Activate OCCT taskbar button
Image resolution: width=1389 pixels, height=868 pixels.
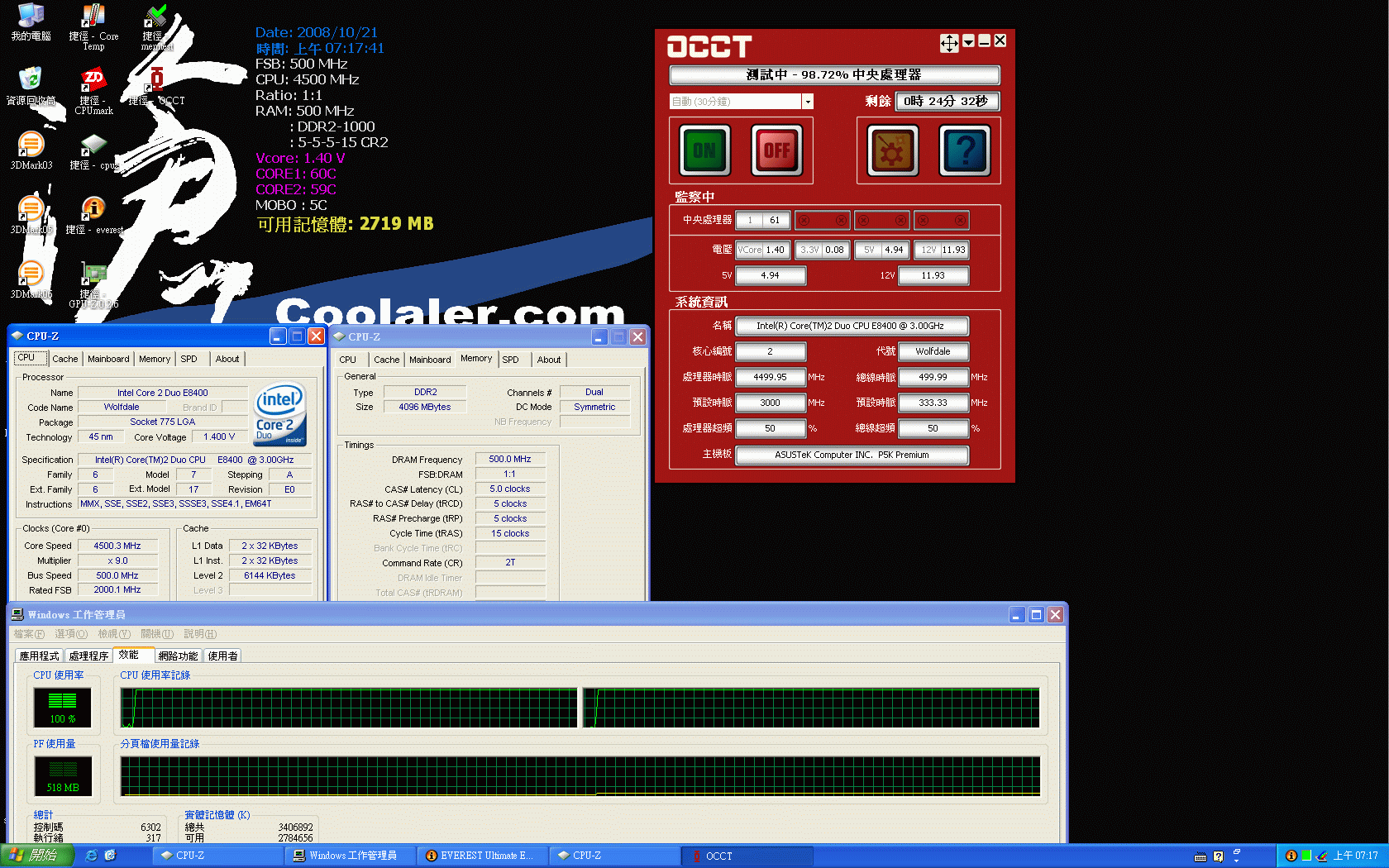(747, 856)
